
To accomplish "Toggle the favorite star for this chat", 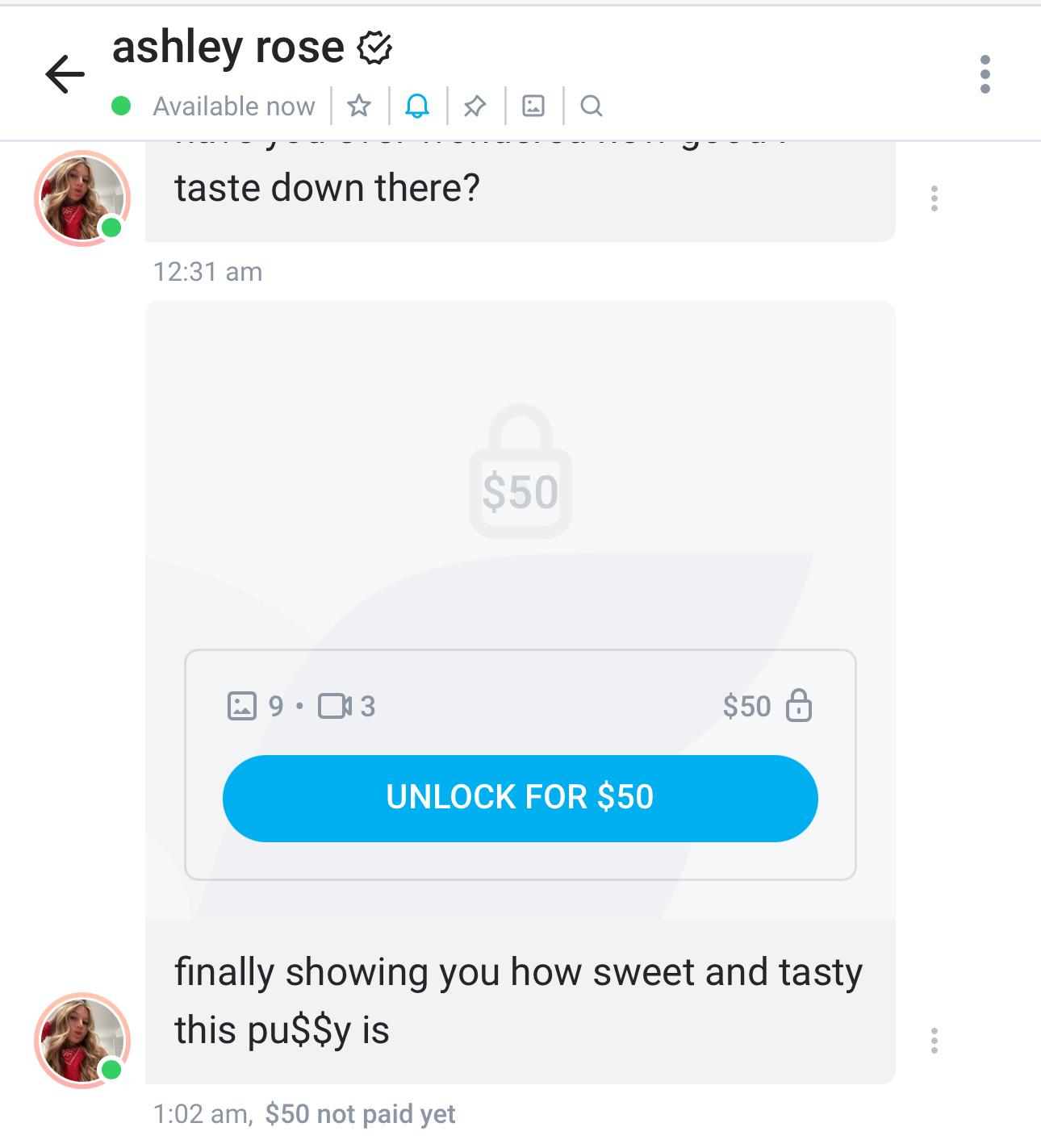I will tap(359, 106).
